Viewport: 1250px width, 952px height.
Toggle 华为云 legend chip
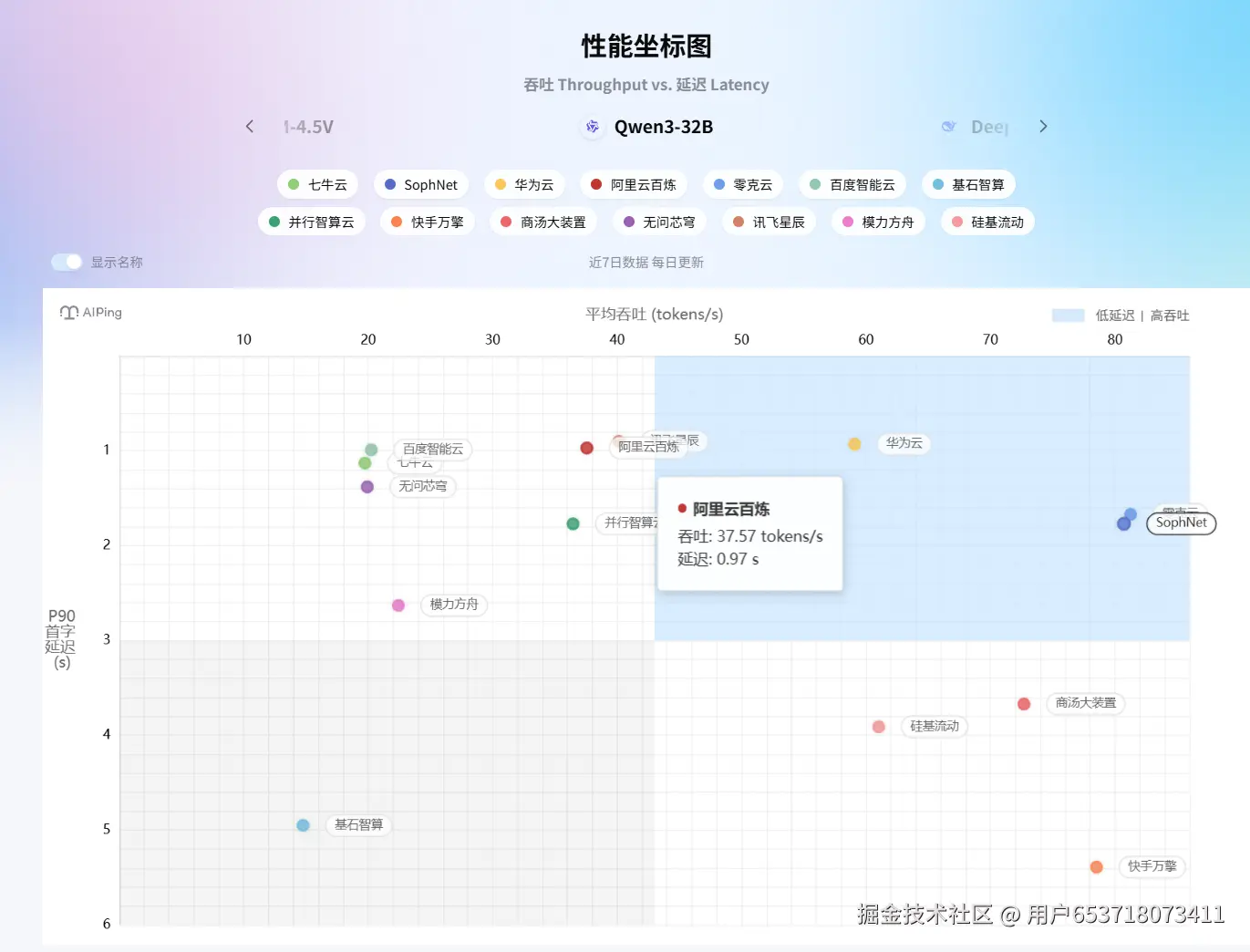click(524, 184)
